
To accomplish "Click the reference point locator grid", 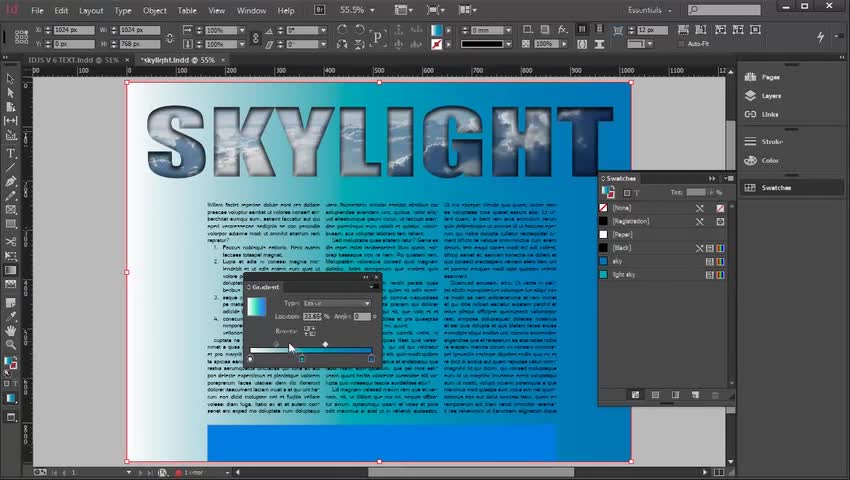I will tap(21, 37).
